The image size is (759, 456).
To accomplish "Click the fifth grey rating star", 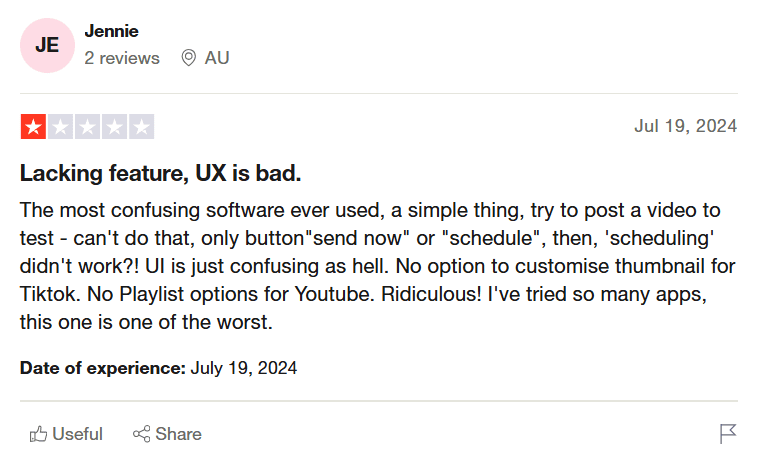I will point(141,127).
